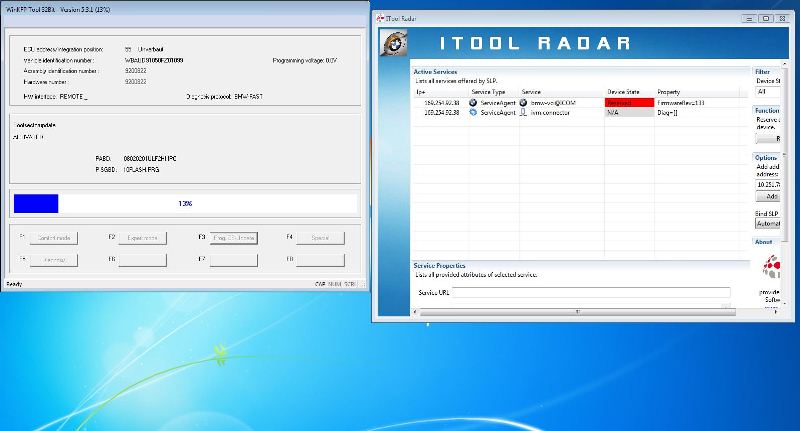Viewport: 800px width, 431px height.
Task: Sort table by Ip column header
Action: click(420, 92)
